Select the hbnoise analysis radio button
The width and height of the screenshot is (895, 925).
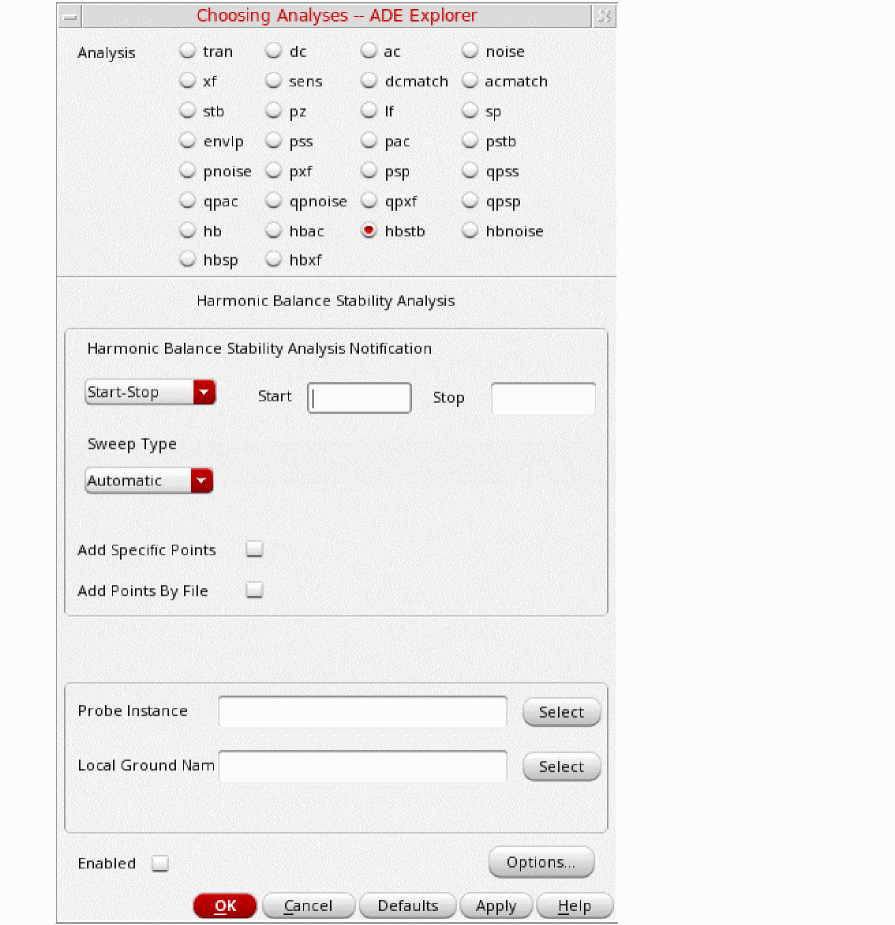(470, 231)
